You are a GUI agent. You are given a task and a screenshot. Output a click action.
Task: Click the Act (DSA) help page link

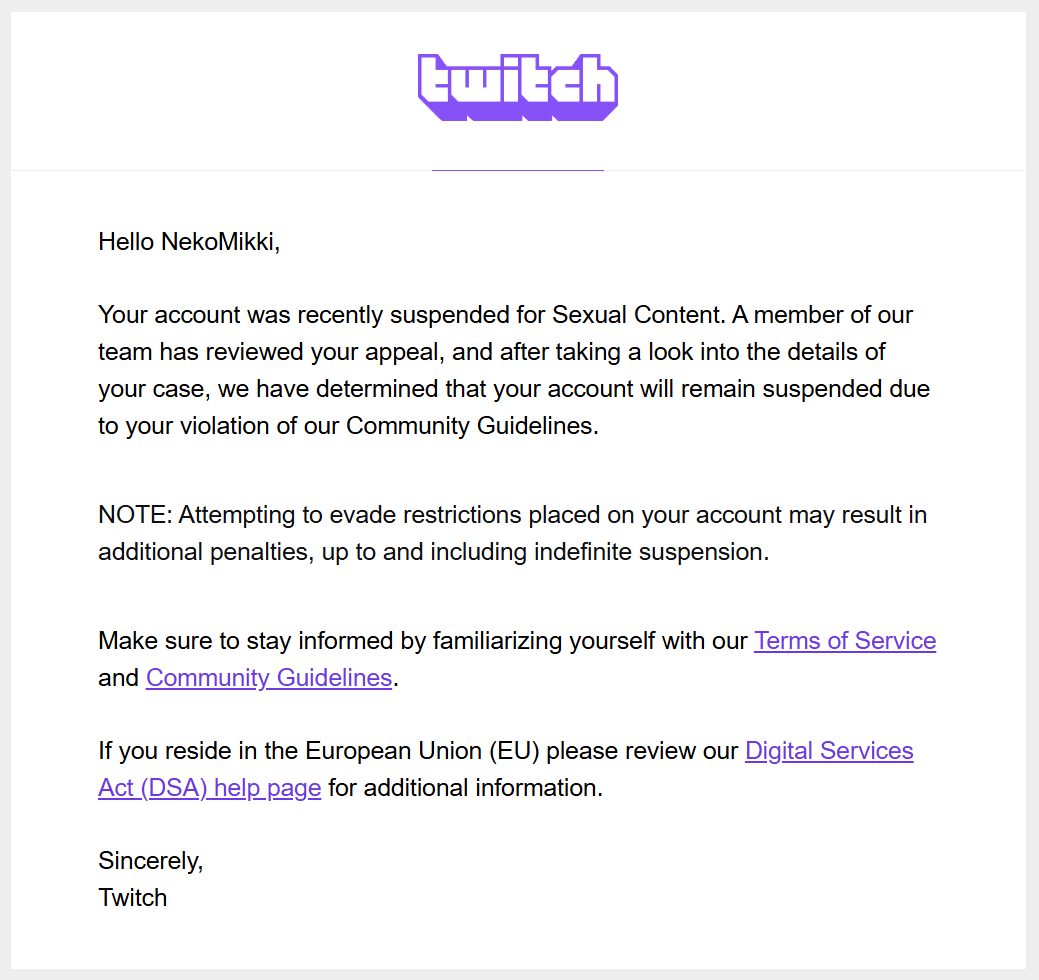point(209,788)
